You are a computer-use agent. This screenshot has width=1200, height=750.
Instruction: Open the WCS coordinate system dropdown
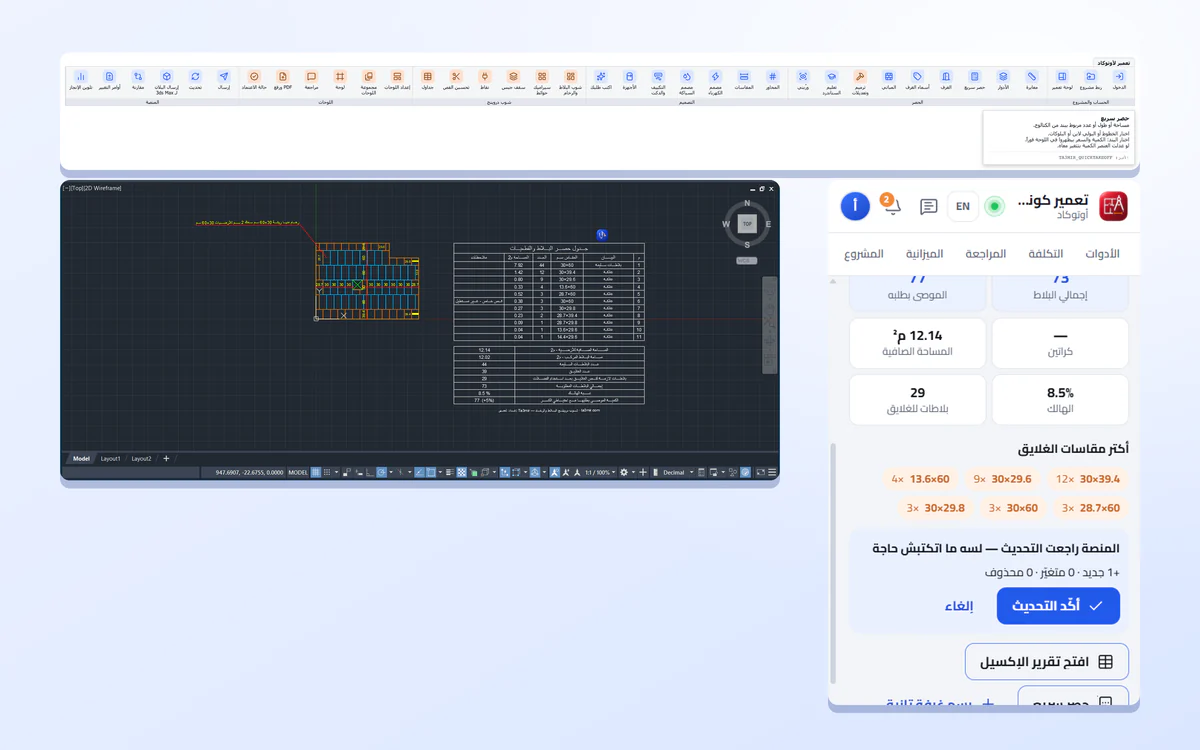coord(747,260)
